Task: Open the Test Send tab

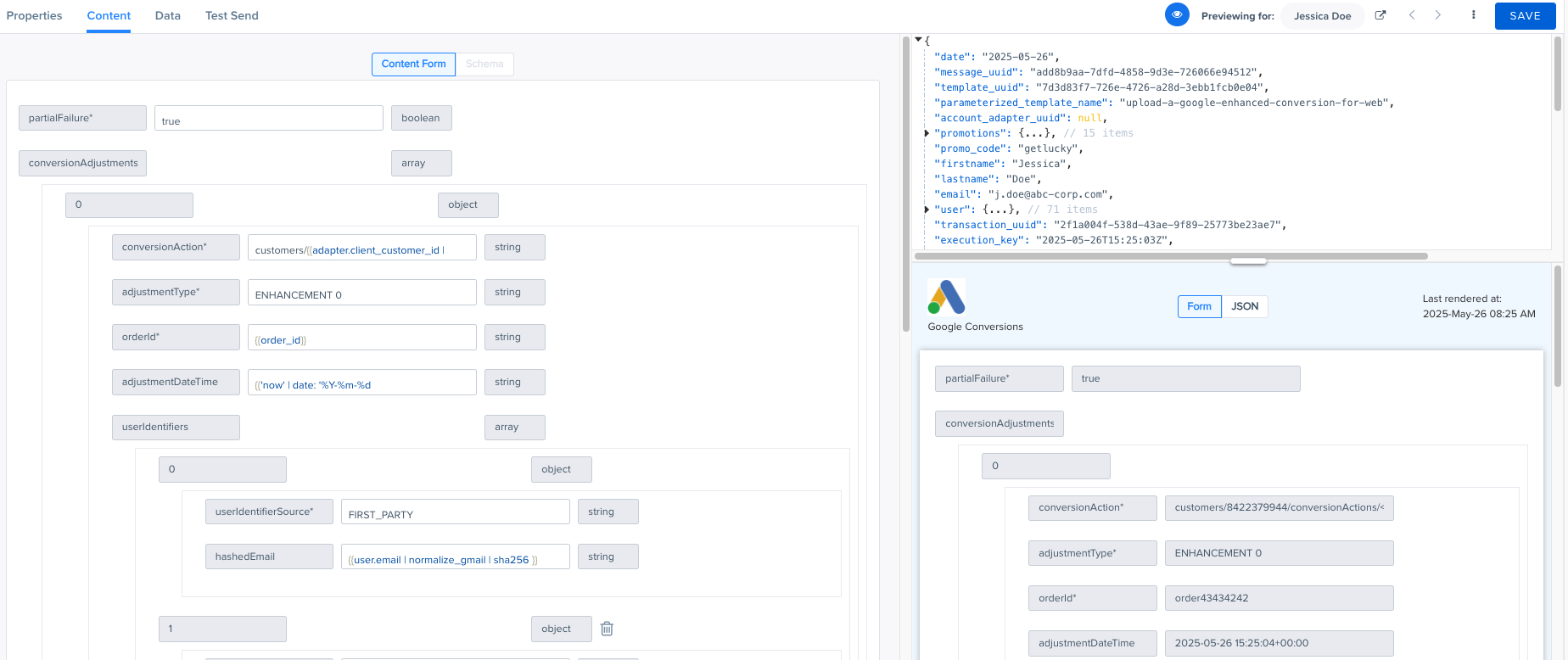Action: tap(232, 15)
